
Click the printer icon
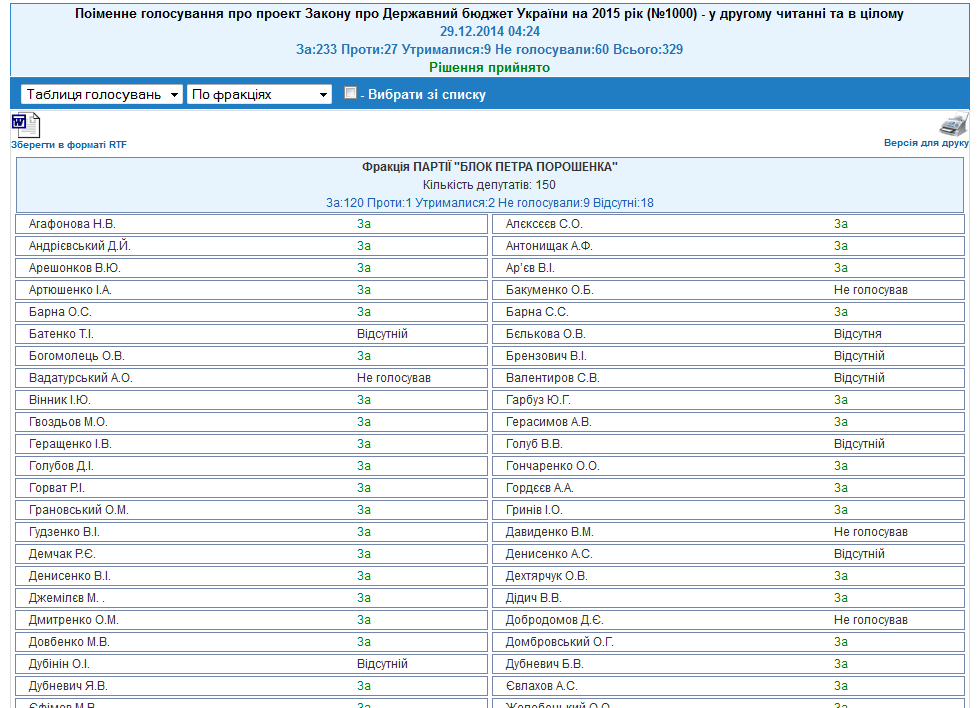[x=953, y=125]
